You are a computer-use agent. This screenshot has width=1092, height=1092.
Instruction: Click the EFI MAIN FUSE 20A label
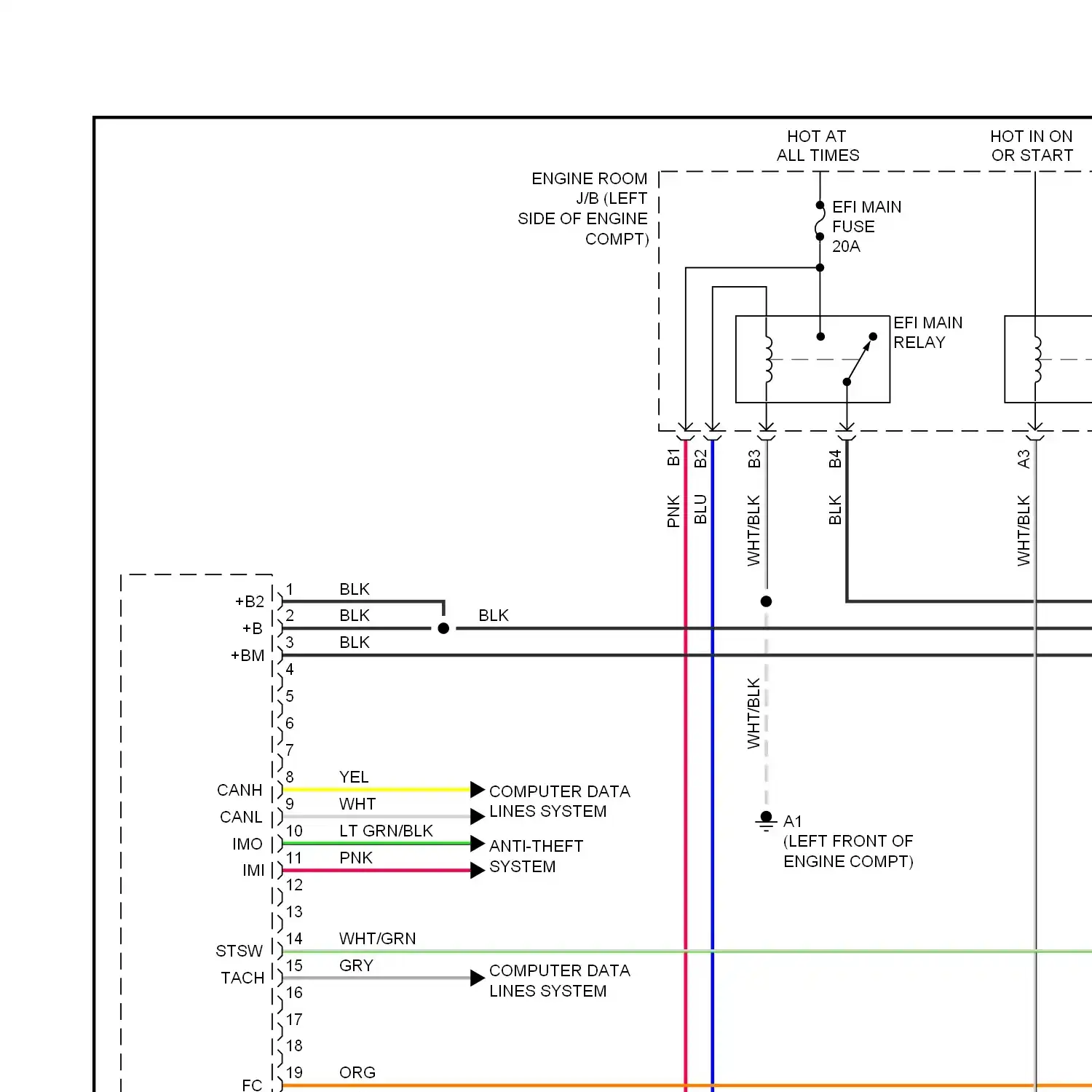866,226
